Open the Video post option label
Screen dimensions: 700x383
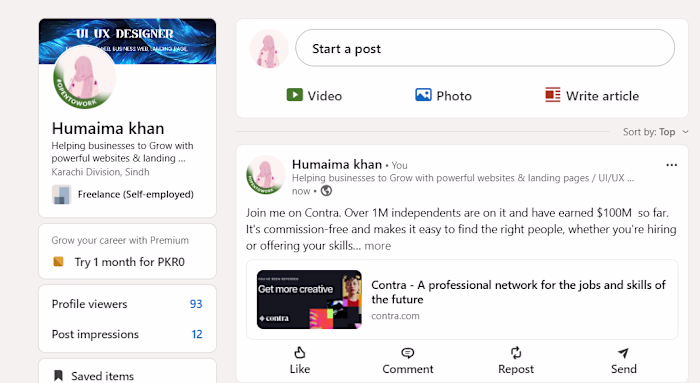pyautogui.click(x=325, y=96)
